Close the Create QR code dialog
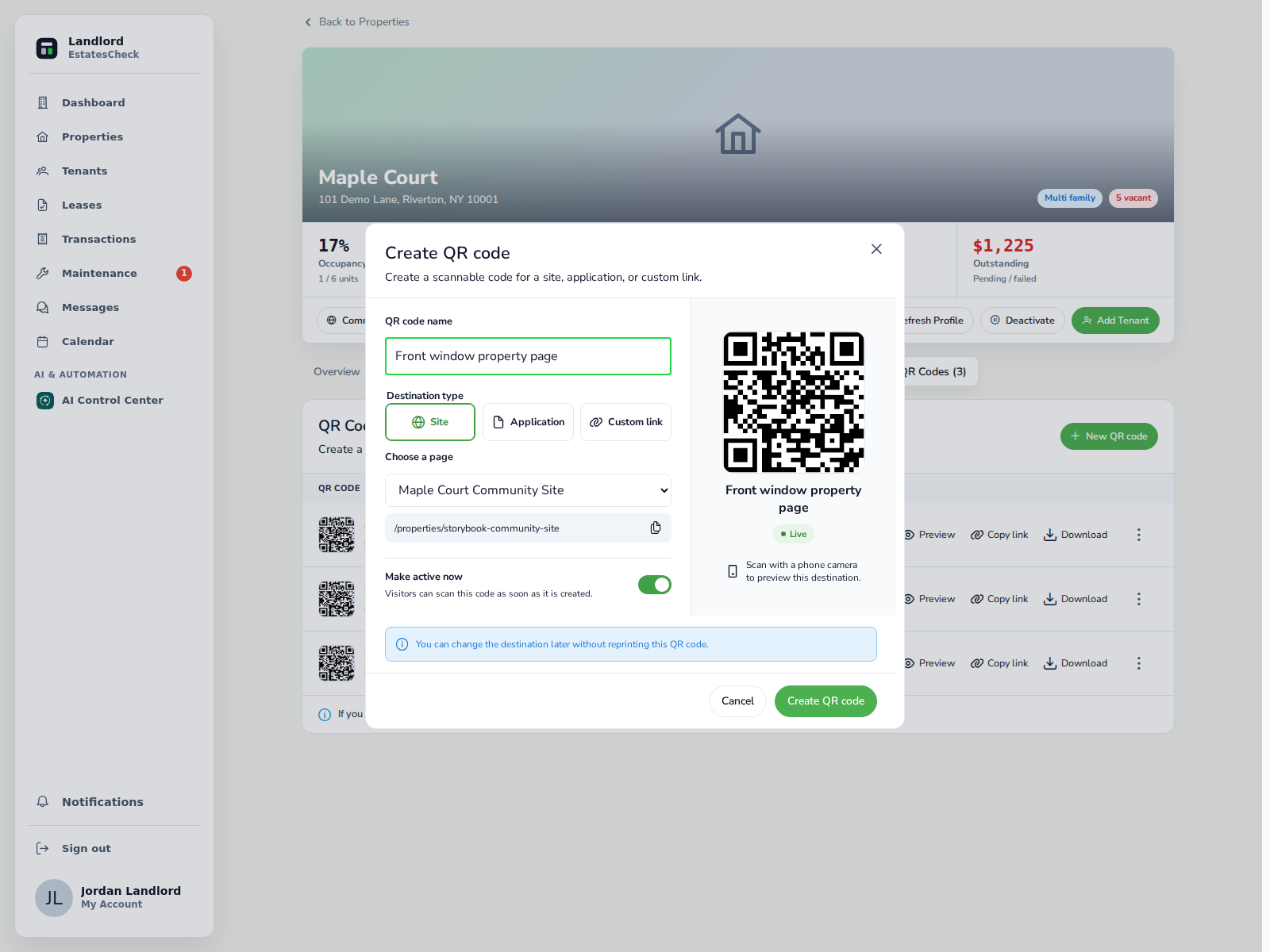The width and height of the screenshot is (1270, 952). tap(876, 249)
